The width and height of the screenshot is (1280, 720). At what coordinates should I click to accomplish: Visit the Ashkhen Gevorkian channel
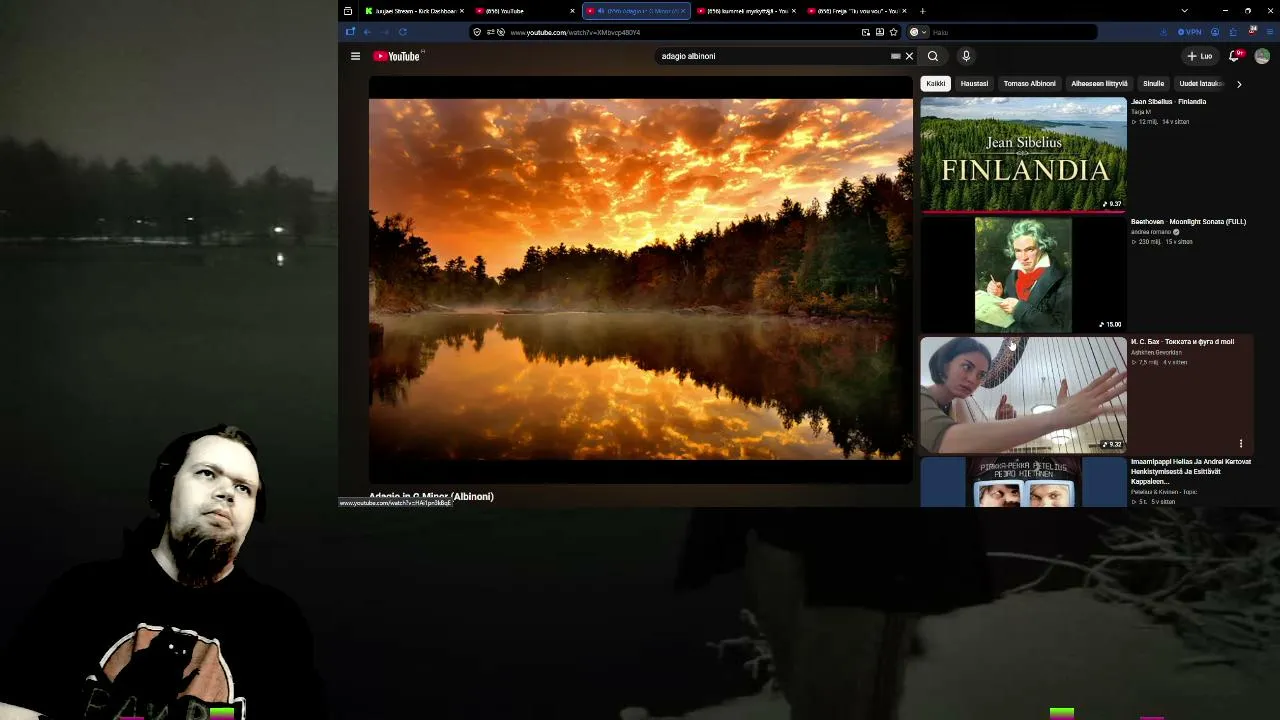coord(1156,352)
